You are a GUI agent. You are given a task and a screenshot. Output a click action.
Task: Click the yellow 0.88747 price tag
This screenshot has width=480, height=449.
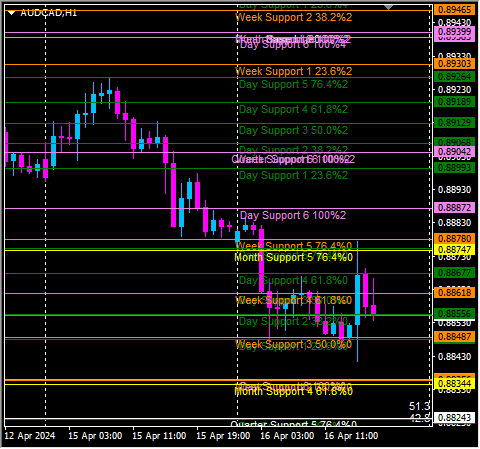click(x=454, y=250)
